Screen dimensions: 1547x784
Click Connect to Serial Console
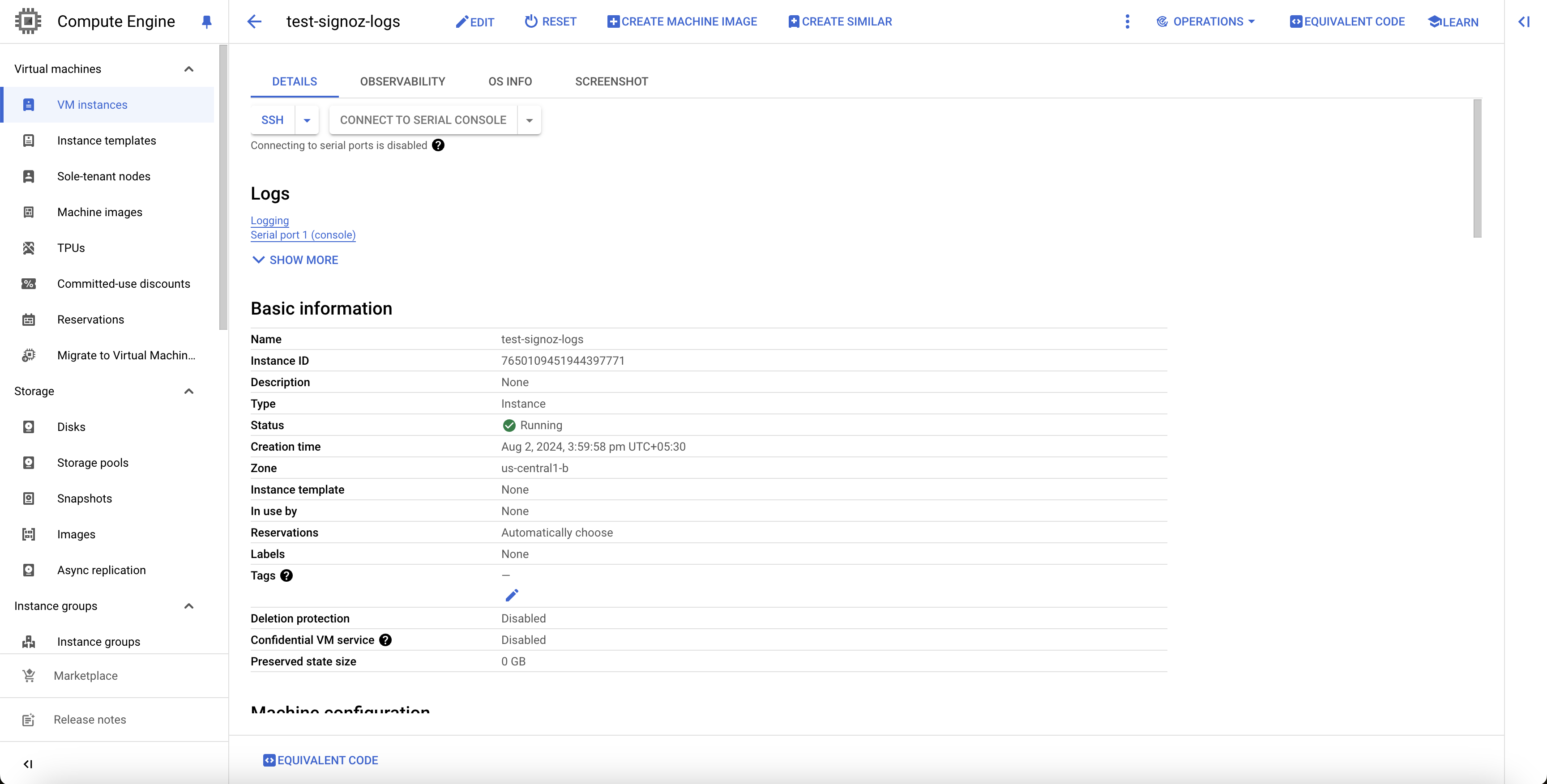coord(423,120)
